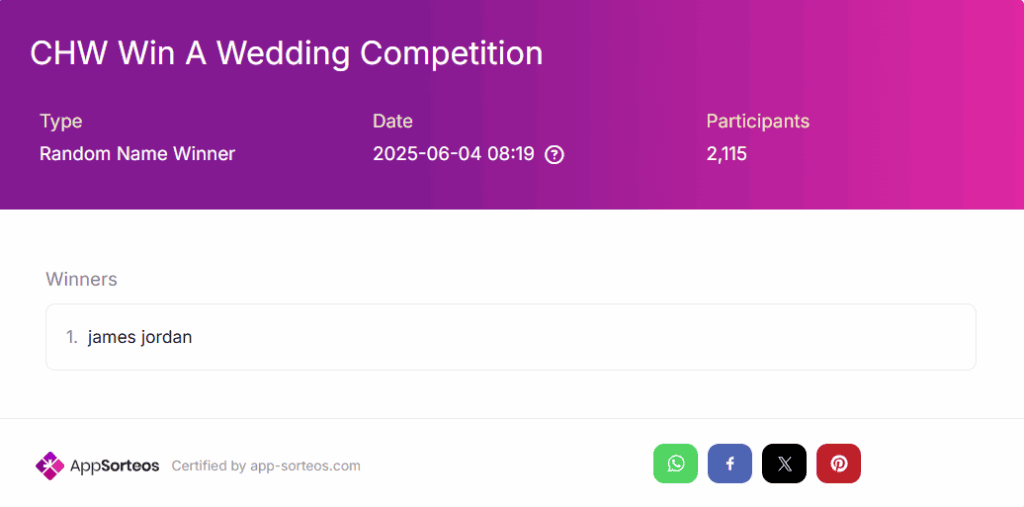Click the participants count 2,115
This screenshot has height=507, width=1024.
726,154
